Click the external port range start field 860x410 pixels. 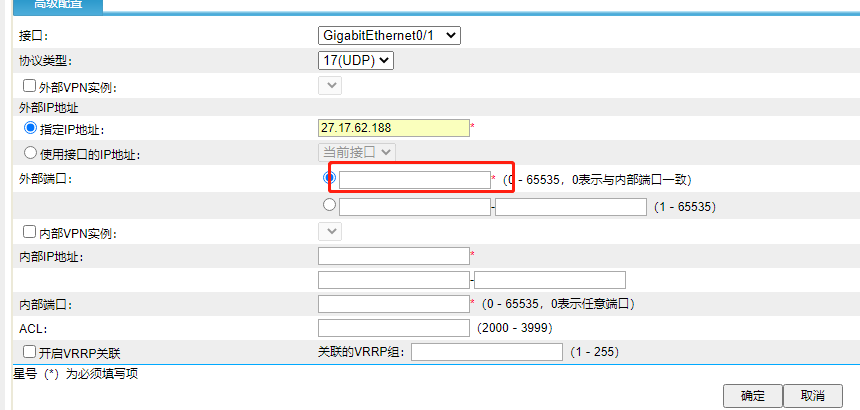415,207
